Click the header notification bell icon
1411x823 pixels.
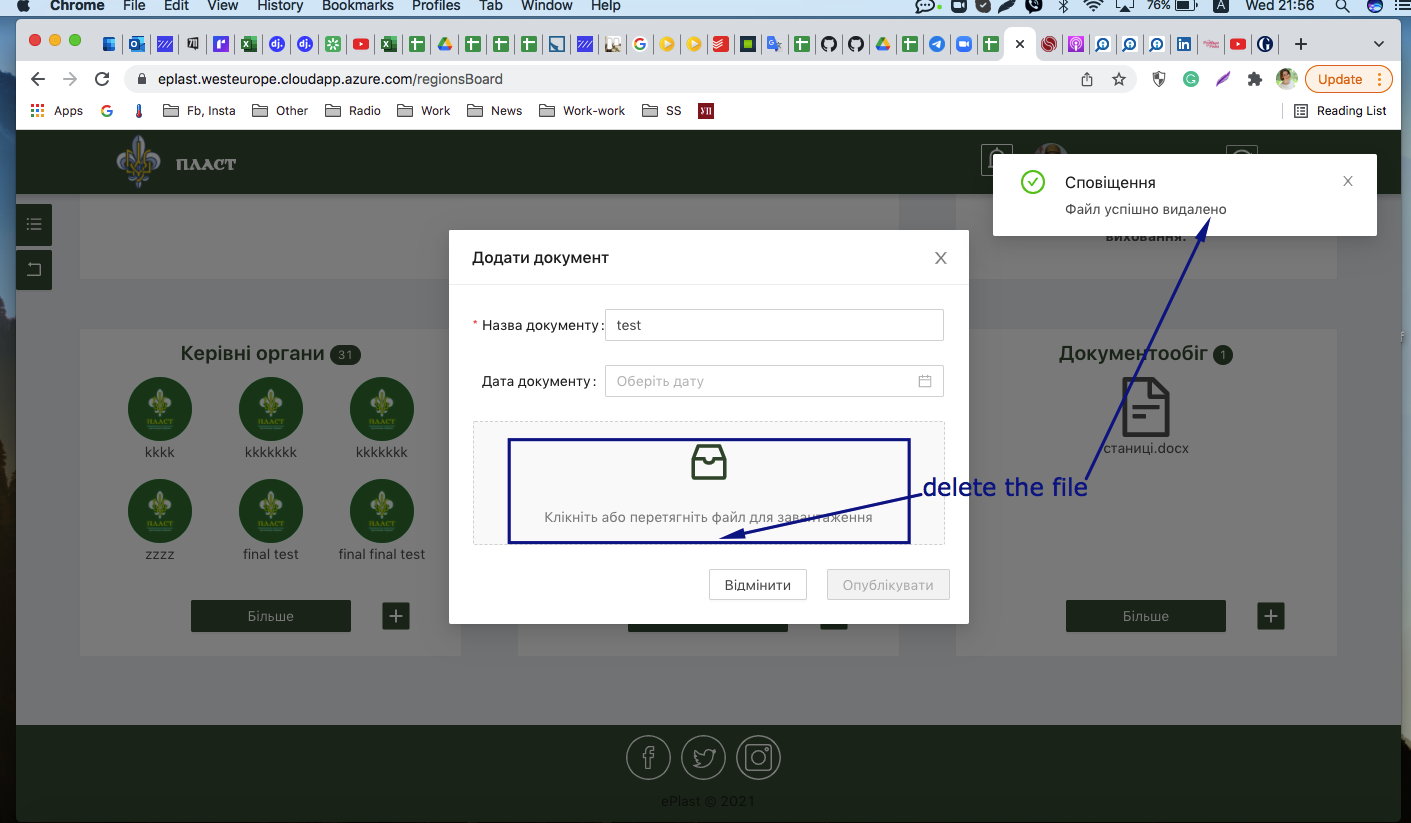point(997,160)
